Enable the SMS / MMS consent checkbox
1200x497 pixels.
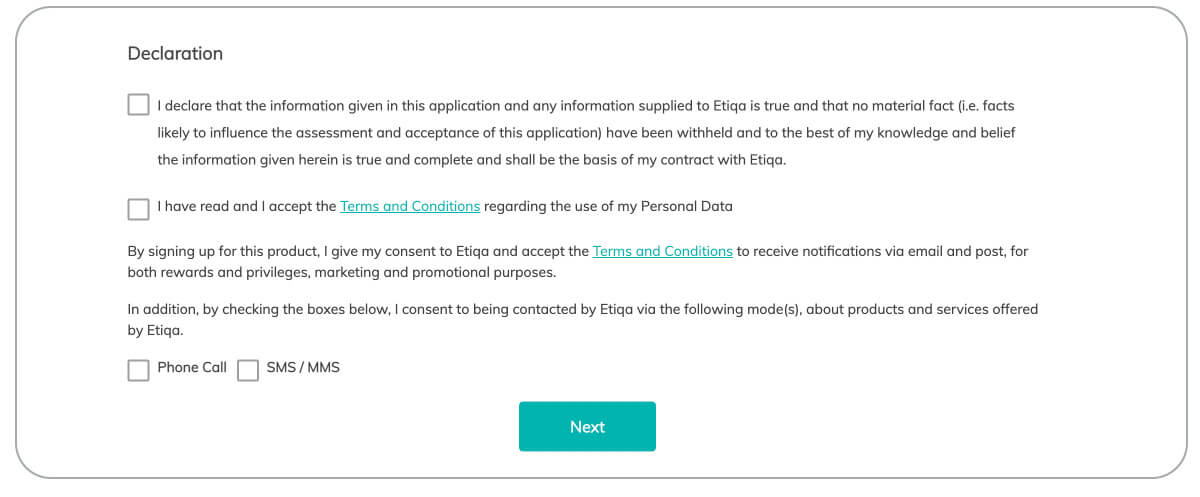click(x=248, y=371)
